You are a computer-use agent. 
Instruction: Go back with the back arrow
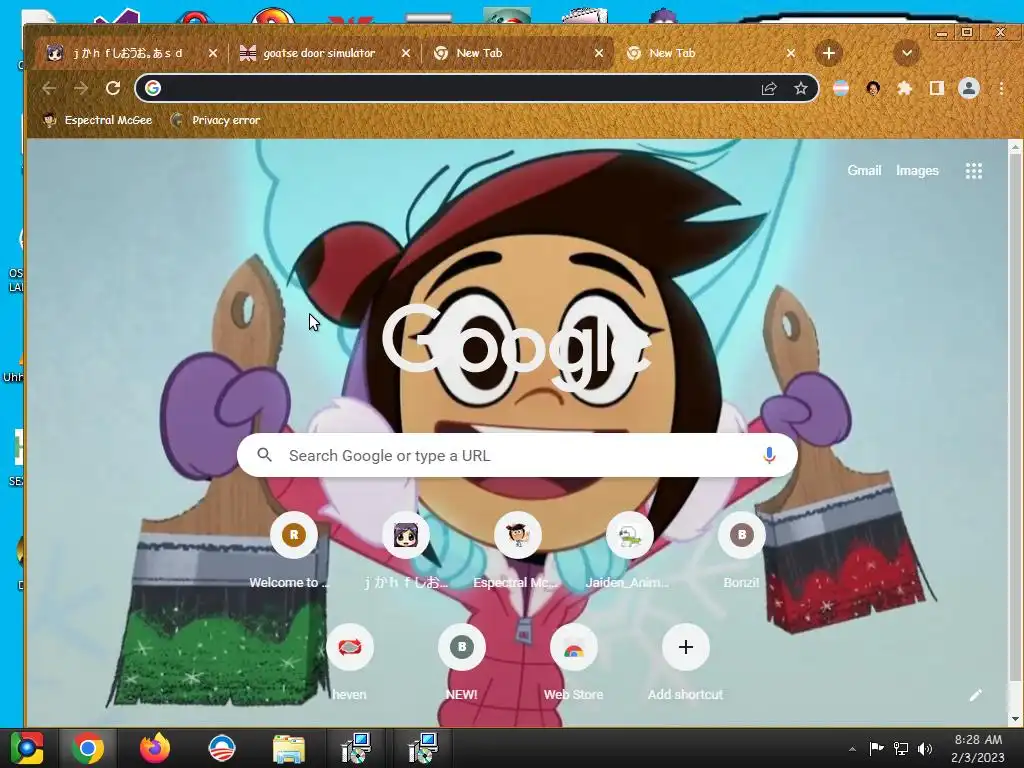point(49,88)
